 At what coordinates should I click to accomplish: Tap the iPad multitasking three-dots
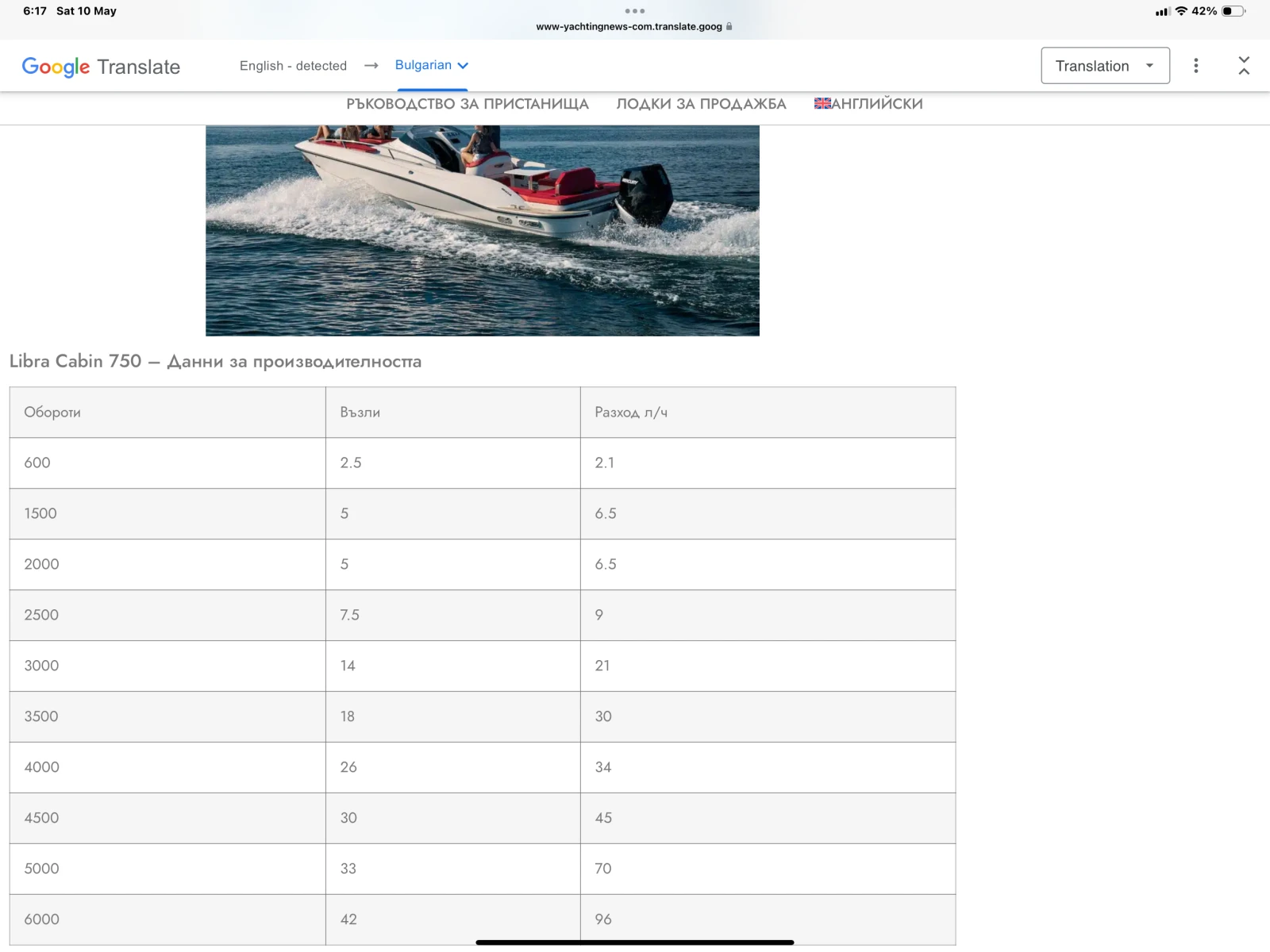coord(634,11)
